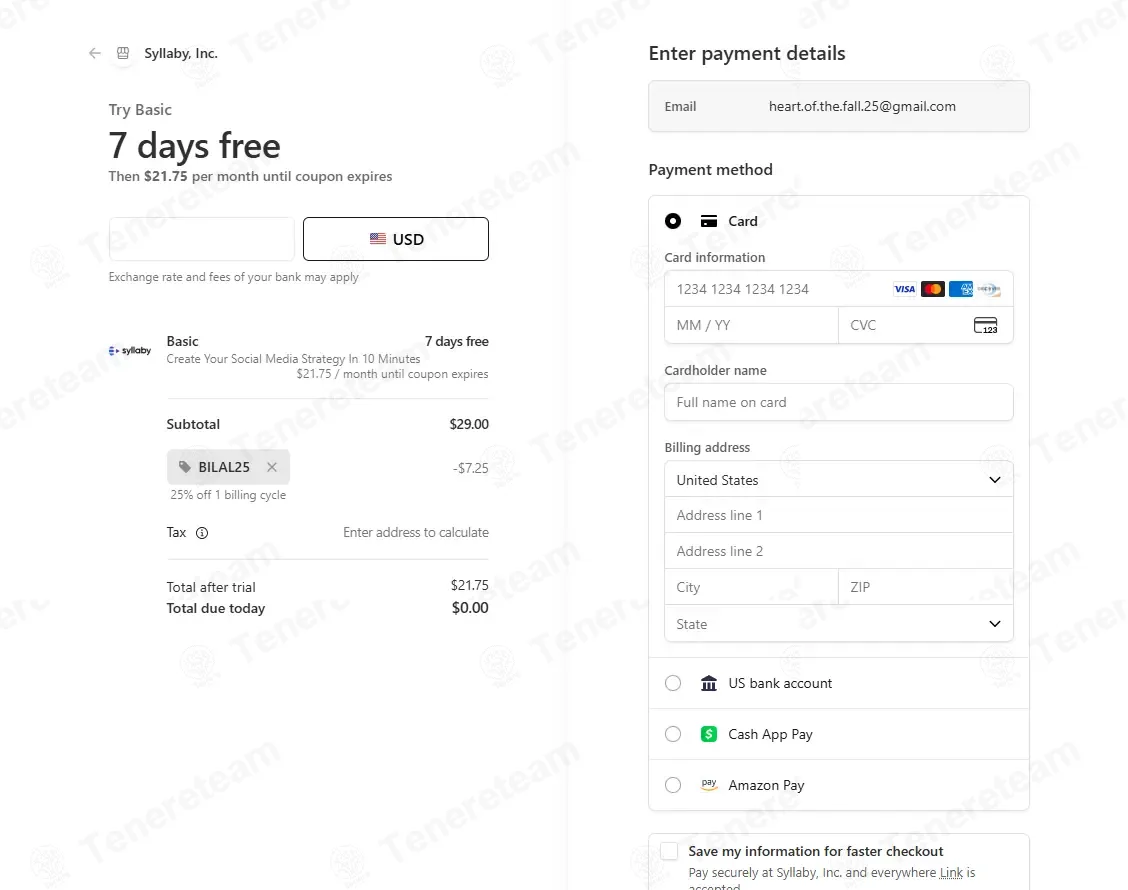Click the back arrow icon

(x=94, y=53)
